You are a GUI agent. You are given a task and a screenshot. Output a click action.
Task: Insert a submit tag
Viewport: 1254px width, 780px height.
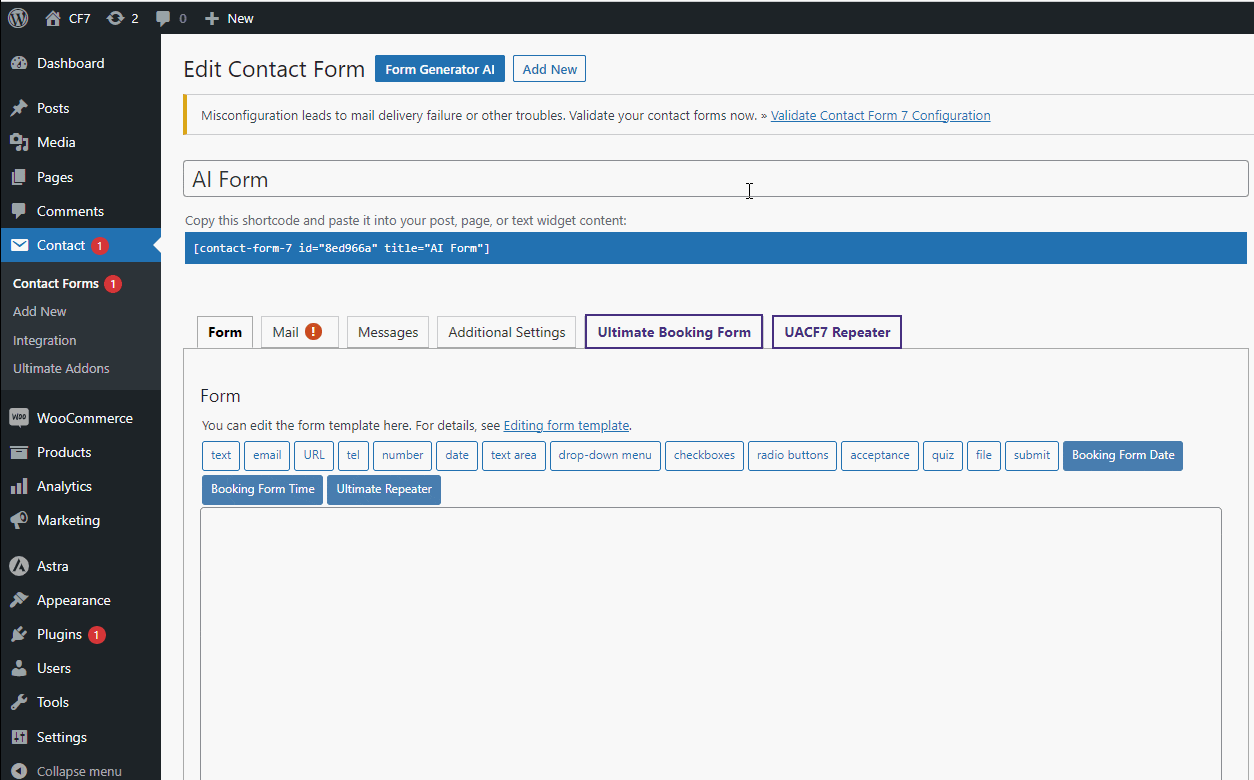click(x=1032, y=455)
